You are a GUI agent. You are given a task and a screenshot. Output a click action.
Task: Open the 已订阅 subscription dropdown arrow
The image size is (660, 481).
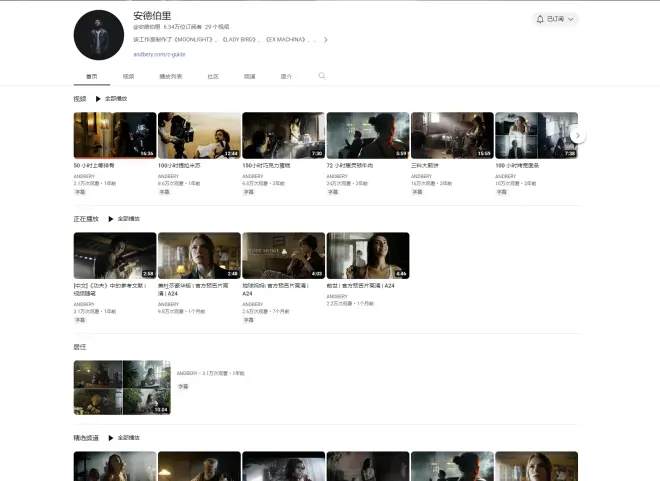[x=572, y=19]
